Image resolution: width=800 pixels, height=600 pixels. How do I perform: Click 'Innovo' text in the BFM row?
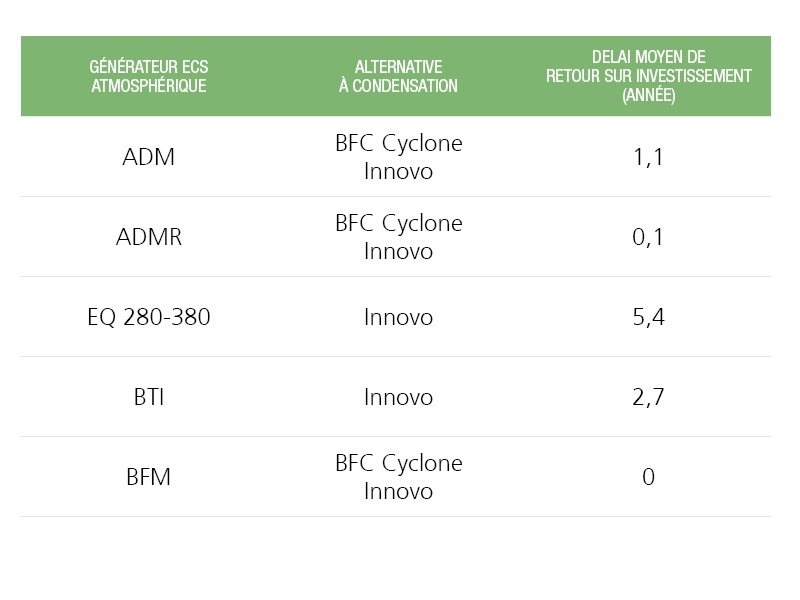398,491
